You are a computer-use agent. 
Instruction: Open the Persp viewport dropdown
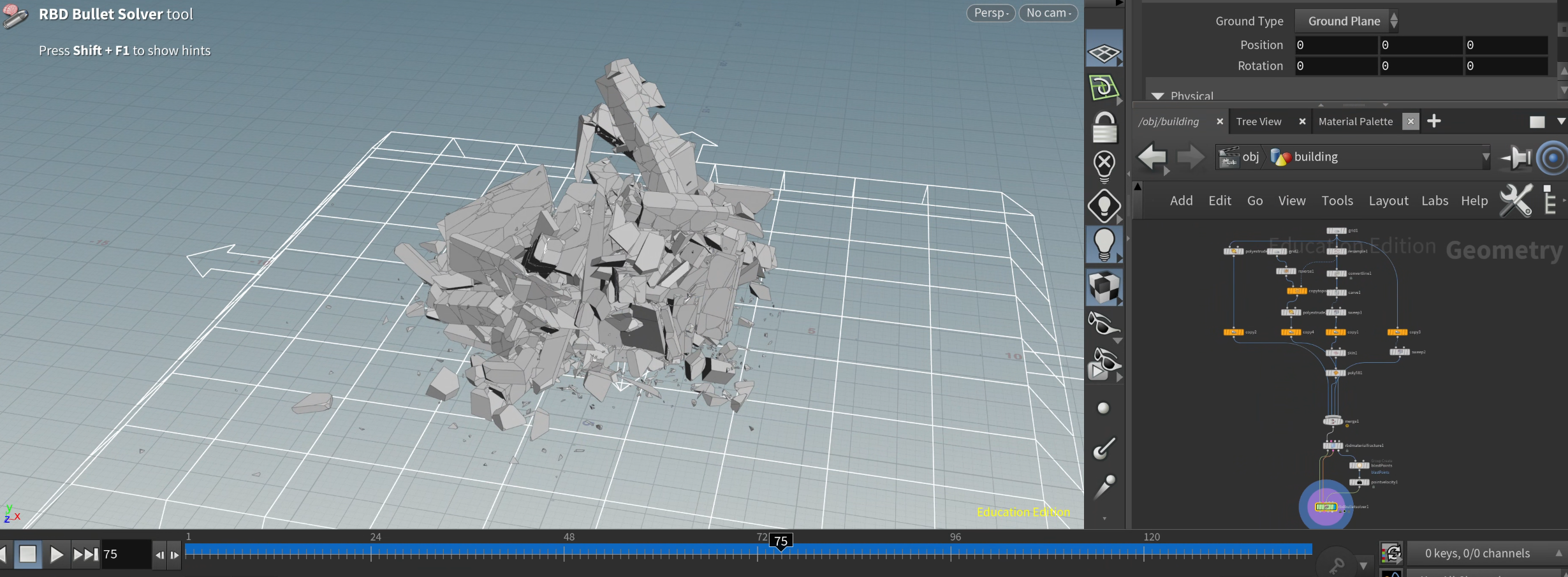pos(990,13)
